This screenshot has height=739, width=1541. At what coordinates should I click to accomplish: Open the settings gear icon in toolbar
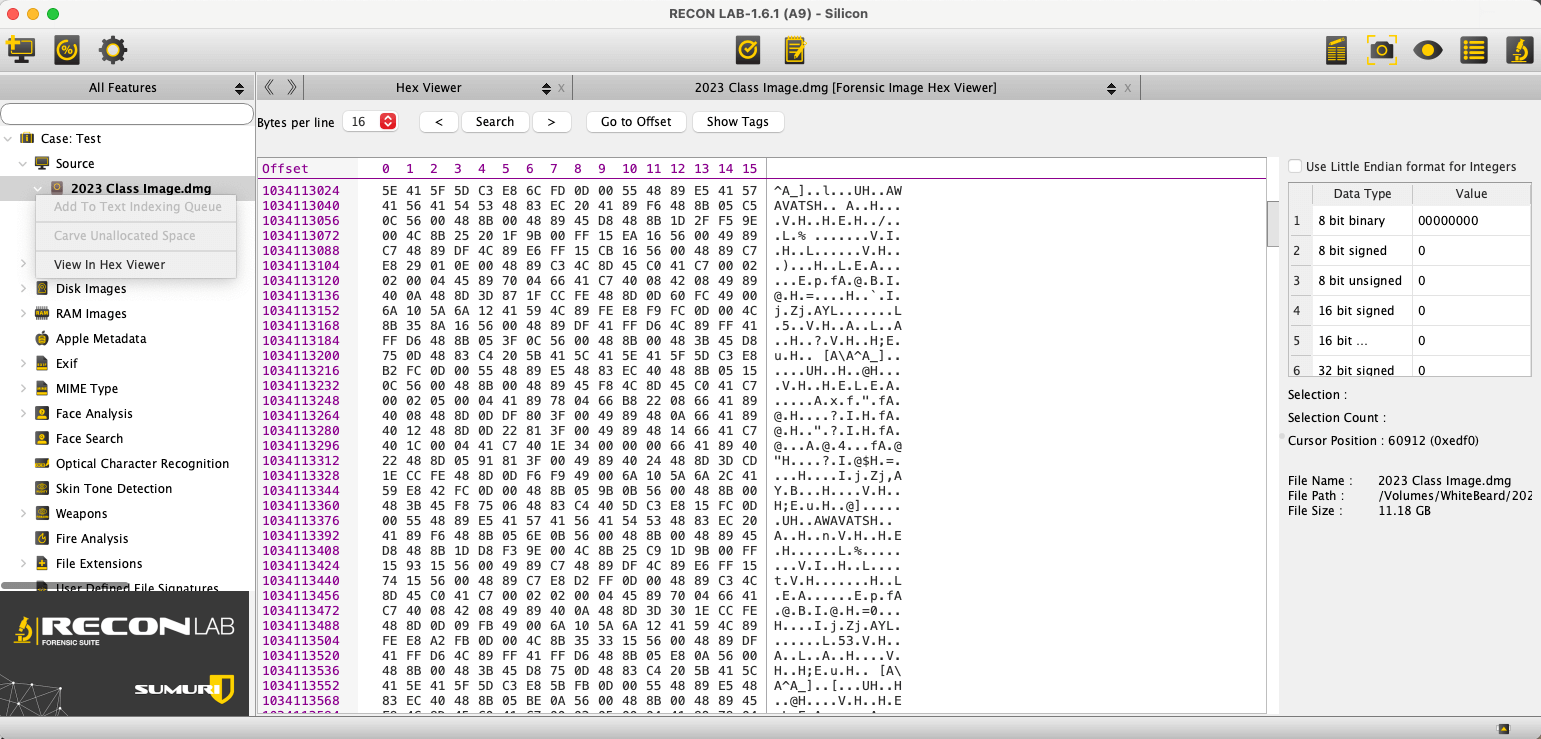click(113, 49)
